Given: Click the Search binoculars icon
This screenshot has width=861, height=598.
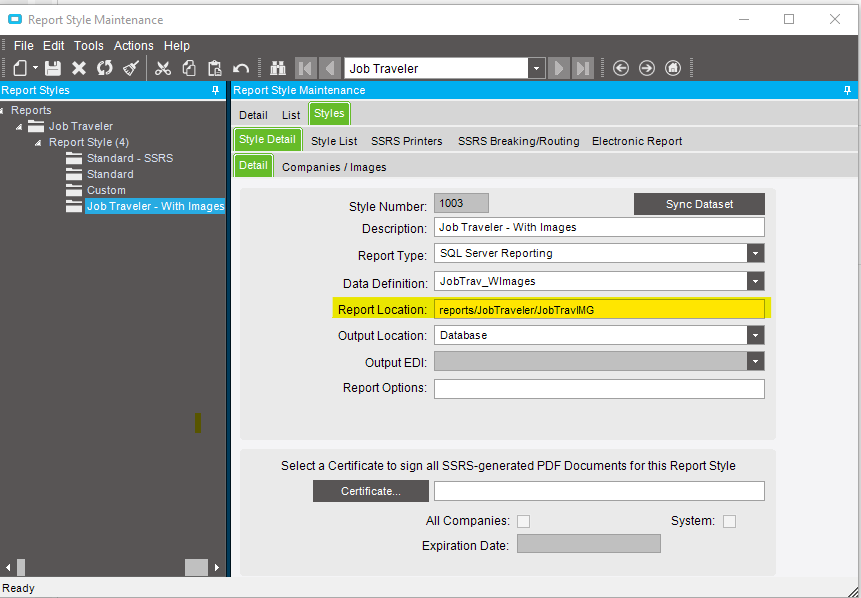Looking at the screenshot, I should tap(278, 68).
